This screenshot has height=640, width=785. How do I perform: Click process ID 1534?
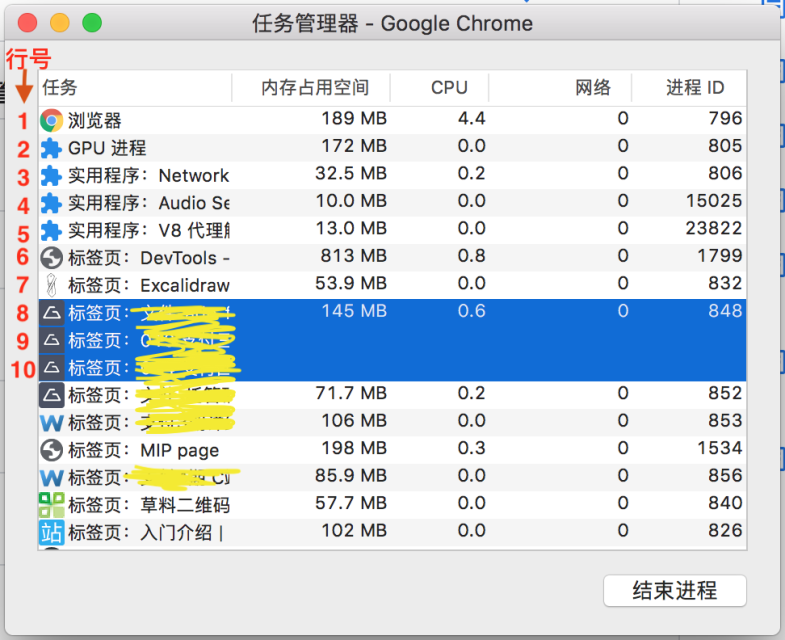coord(720,448)
